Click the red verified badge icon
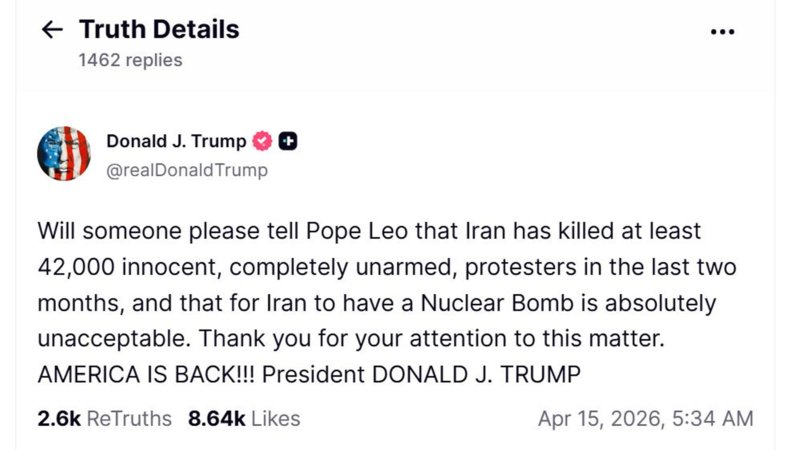Viewport: 800px width, 450px height. pos(262,141)
